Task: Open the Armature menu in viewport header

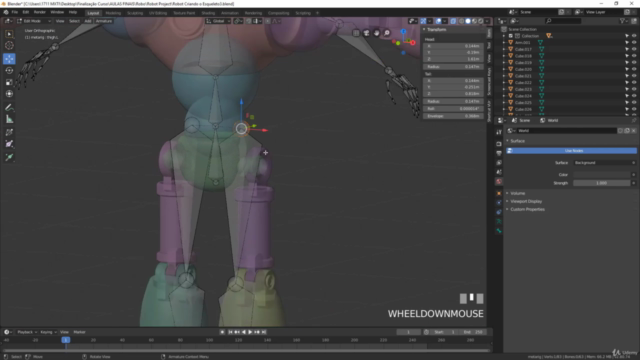Action: coord(104,21)
